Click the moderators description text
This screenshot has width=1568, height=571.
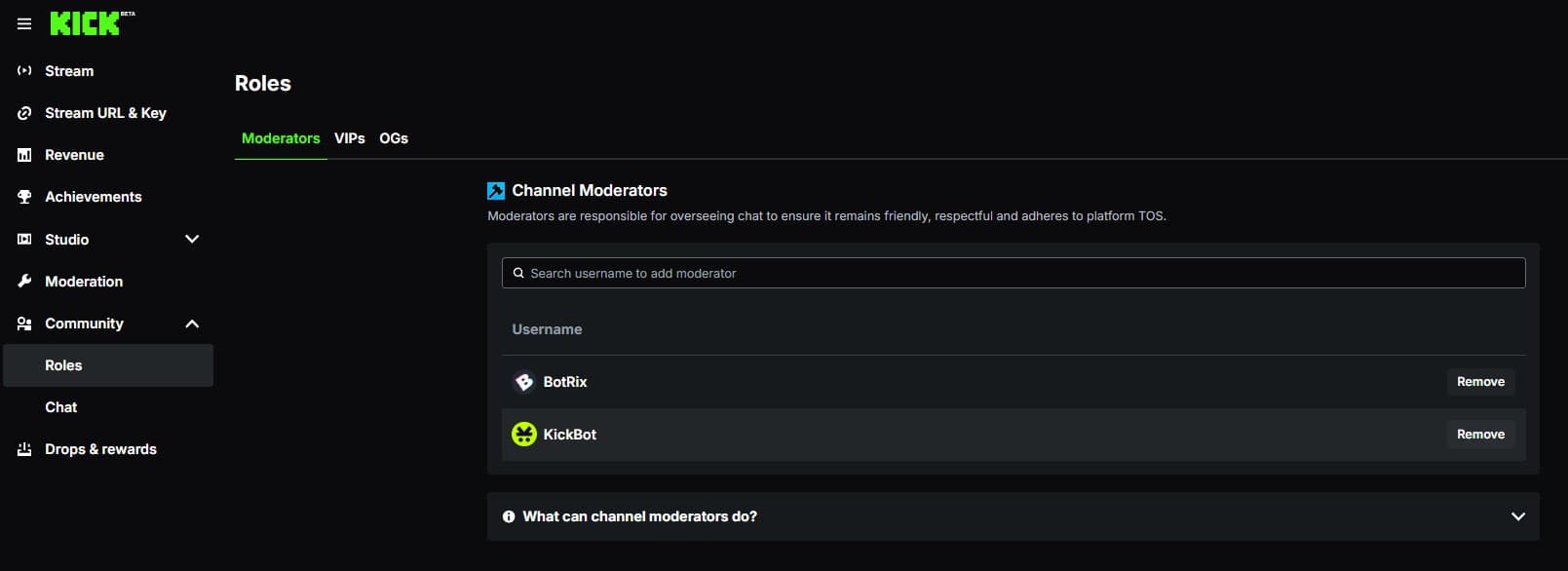(826, 216)
